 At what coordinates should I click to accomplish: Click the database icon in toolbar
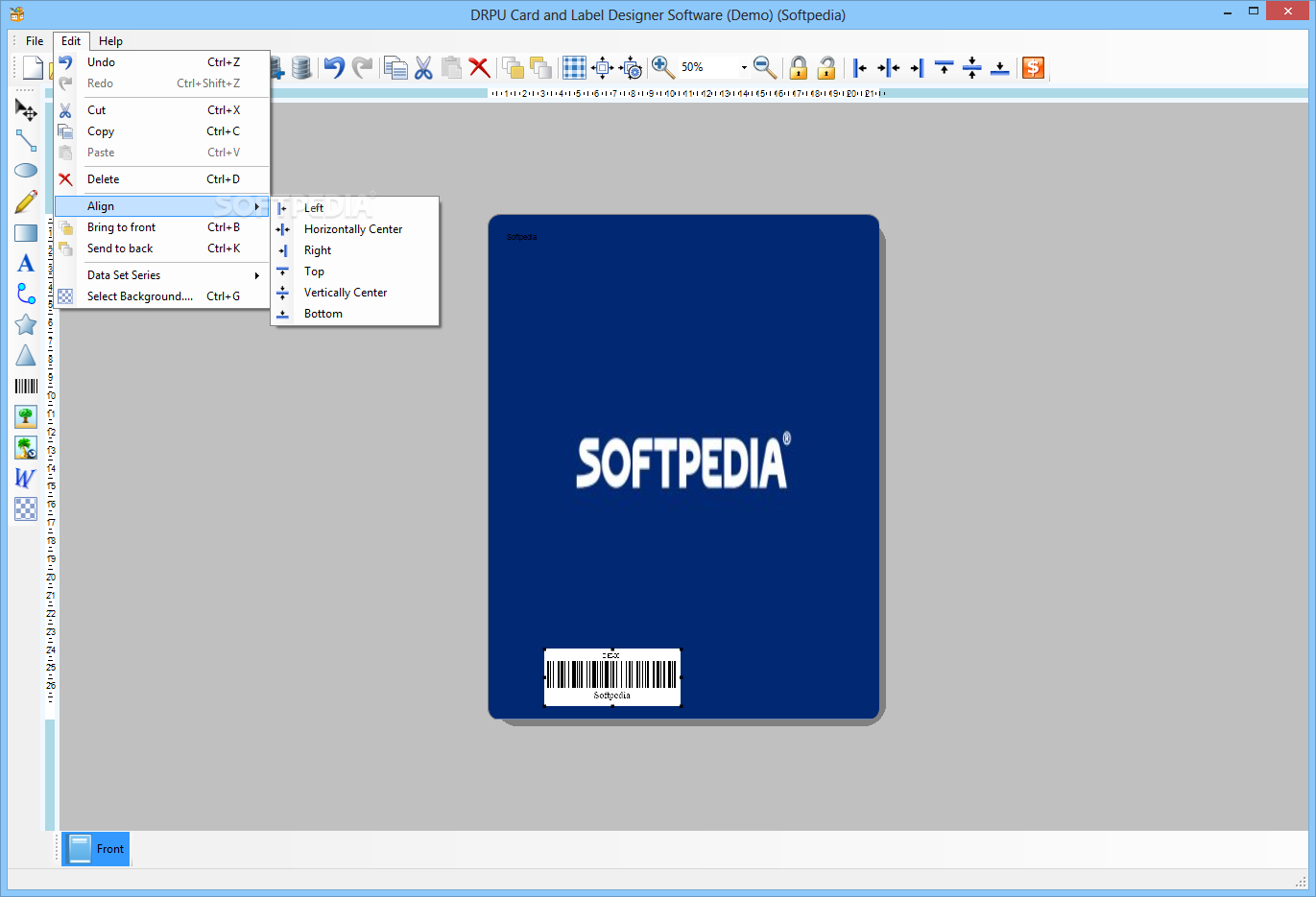pyautogui.click(x=301, y=67)
